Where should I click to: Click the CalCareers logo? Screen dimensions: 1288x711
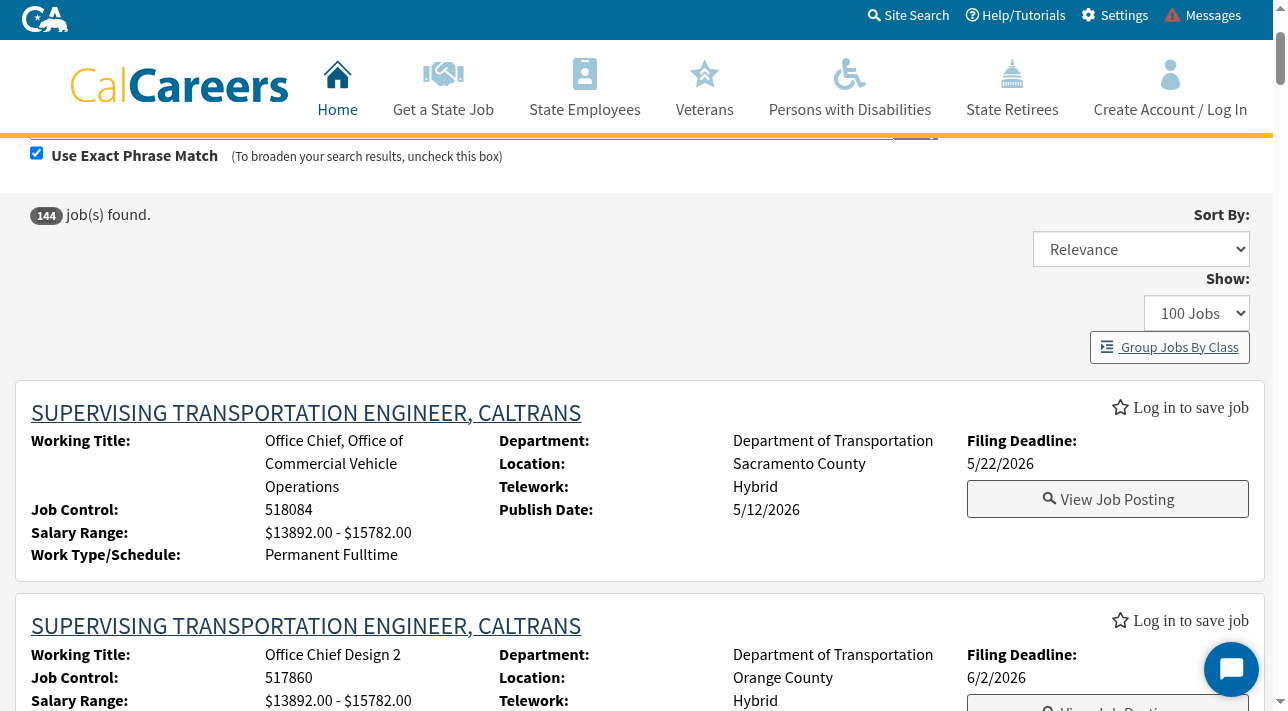click(179, 86)
